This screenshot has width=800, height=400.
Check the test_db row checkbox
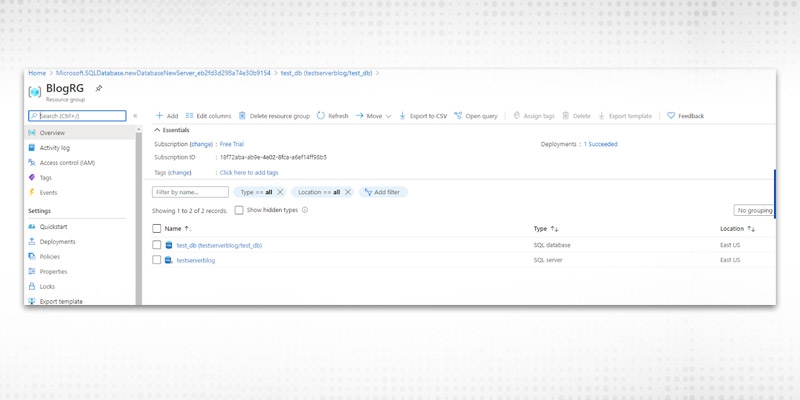pyautogui.click(x=157, y=245)
